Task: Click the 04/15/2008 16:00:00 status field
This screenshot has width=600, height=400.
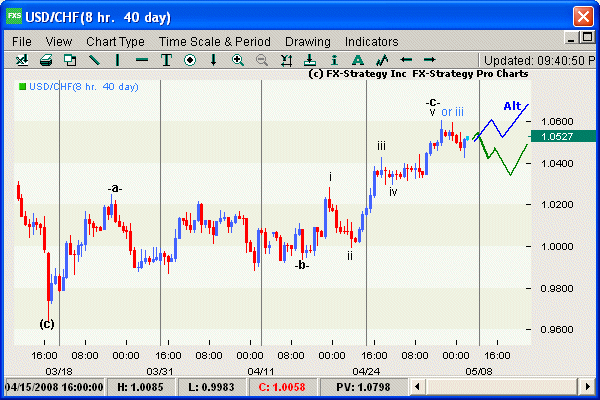Action: click(54, 387)
